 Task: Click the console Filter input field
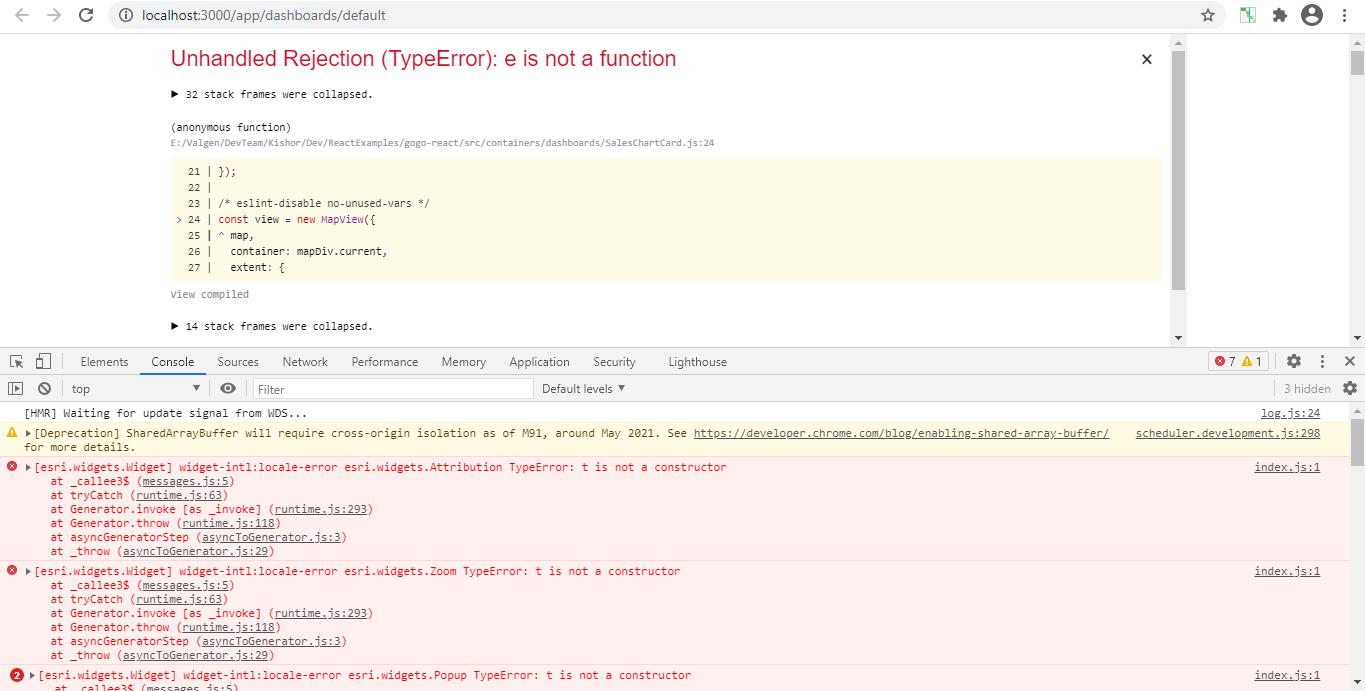pyautogui.click(x=393, y=389)
